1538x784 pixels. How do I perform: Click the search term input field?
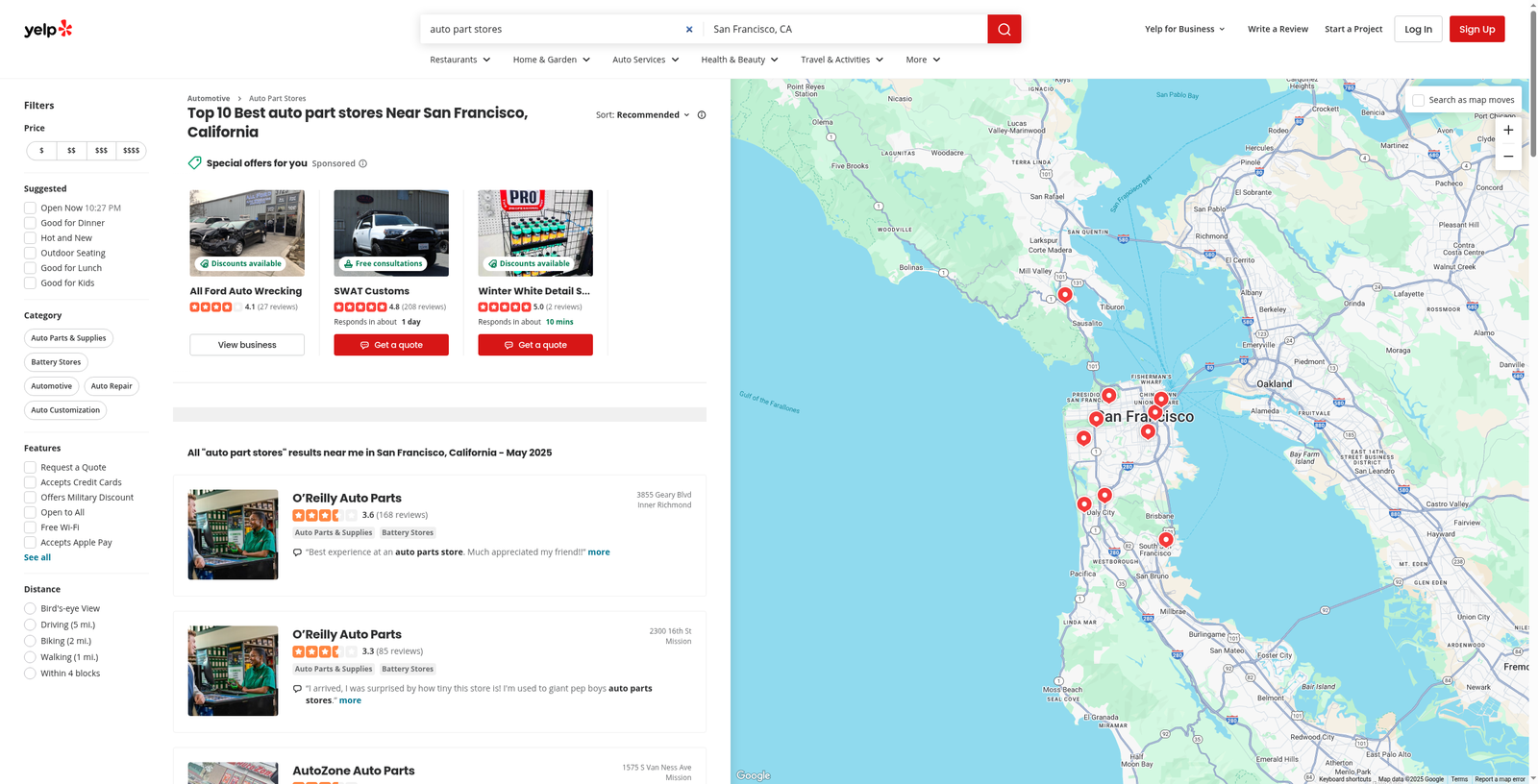click(x=555, y=29)
